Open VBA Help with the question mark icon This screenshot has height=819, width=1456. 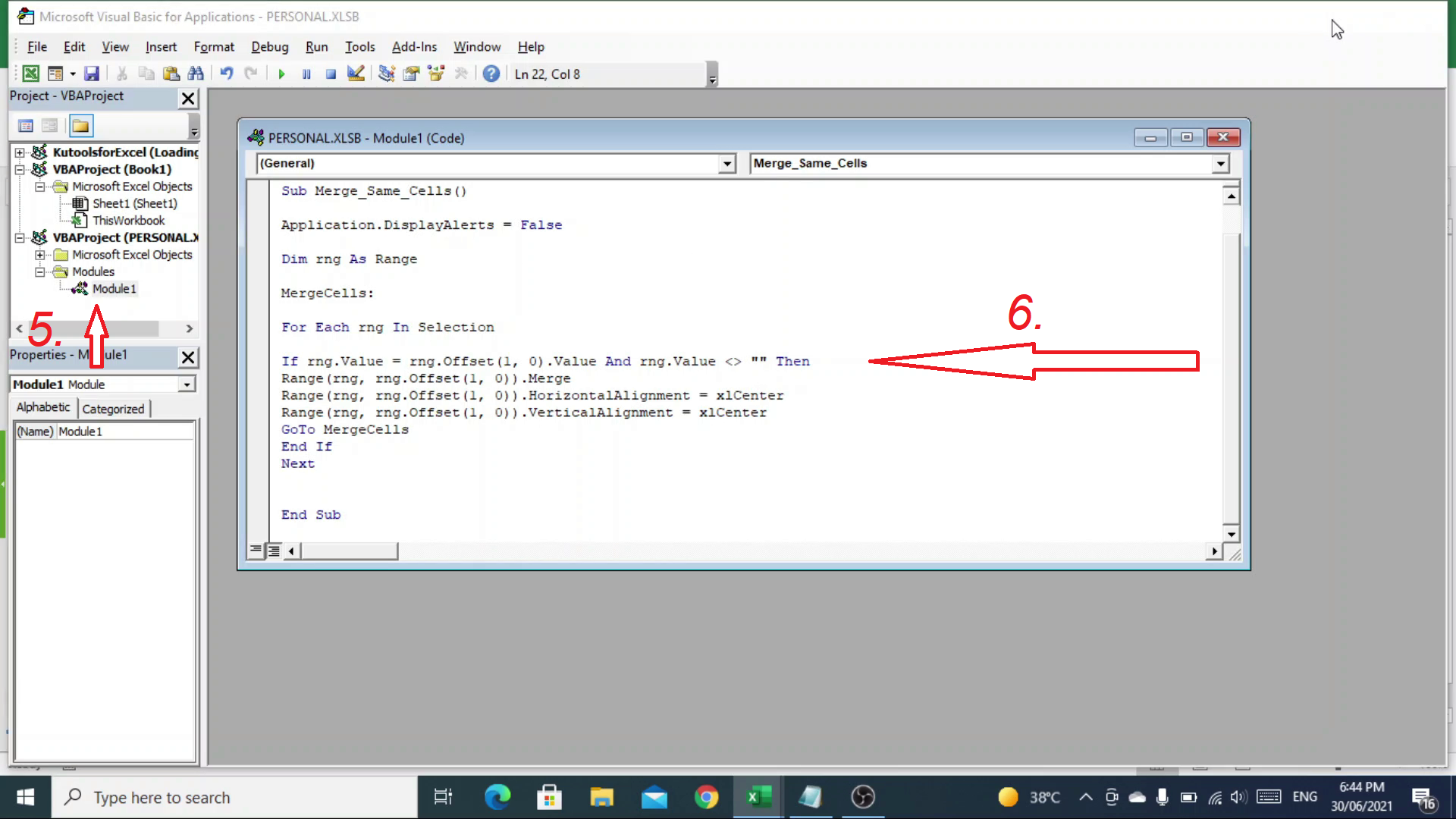point(491,74)
